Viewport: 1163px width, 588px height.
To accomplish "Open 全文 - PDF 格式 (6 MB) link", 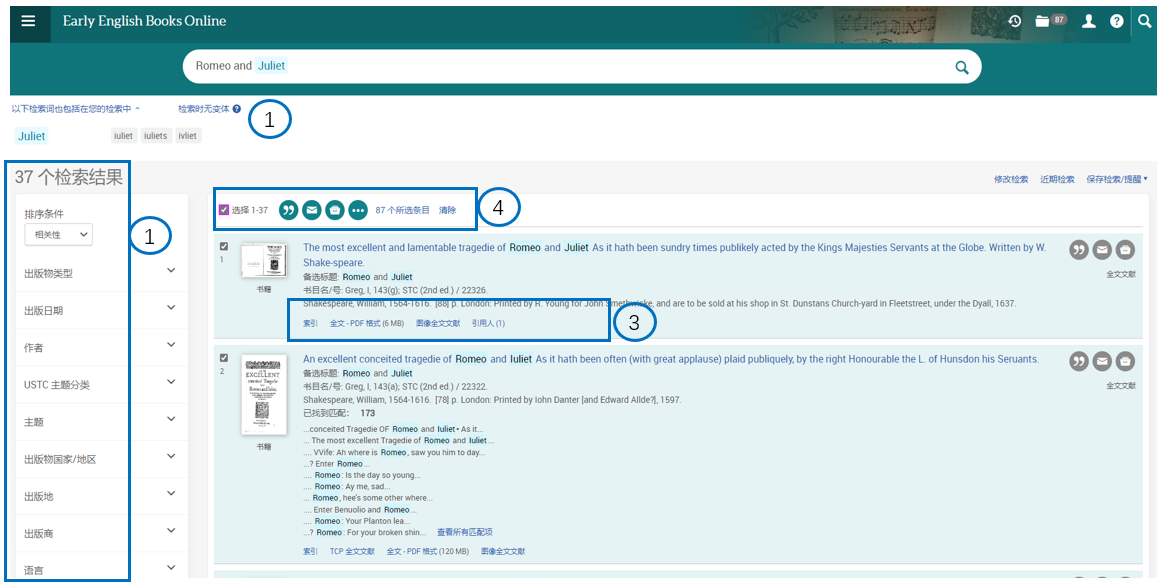I will point(367,323).
